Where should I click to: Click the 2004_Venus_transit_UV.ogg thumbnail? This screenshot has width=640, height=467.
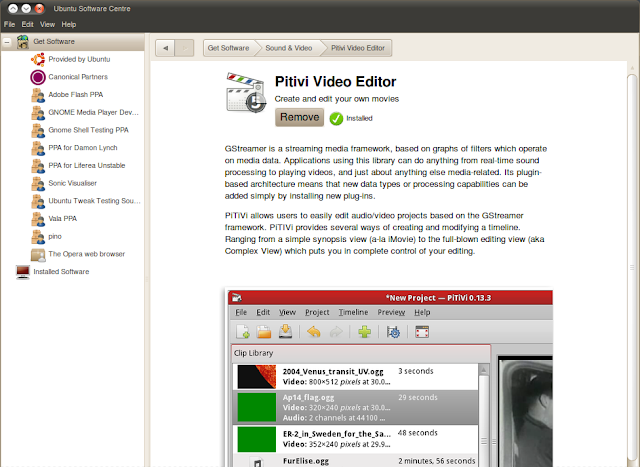pos(257,377)
